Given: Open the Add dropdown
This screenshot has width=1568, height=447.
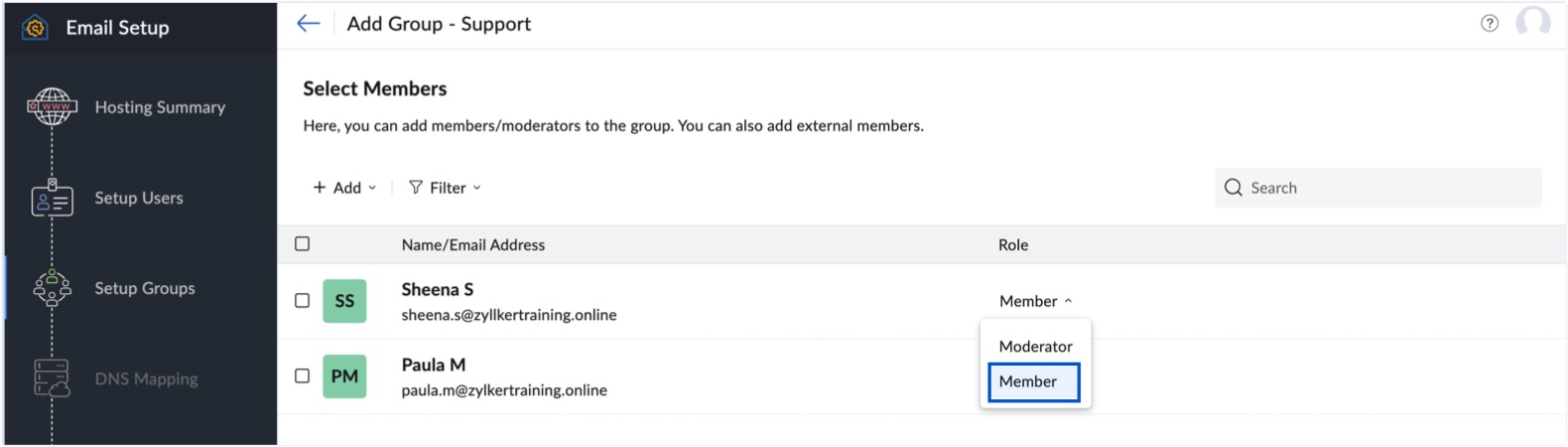Looking at the screenshot, I should tap(344, 188).
